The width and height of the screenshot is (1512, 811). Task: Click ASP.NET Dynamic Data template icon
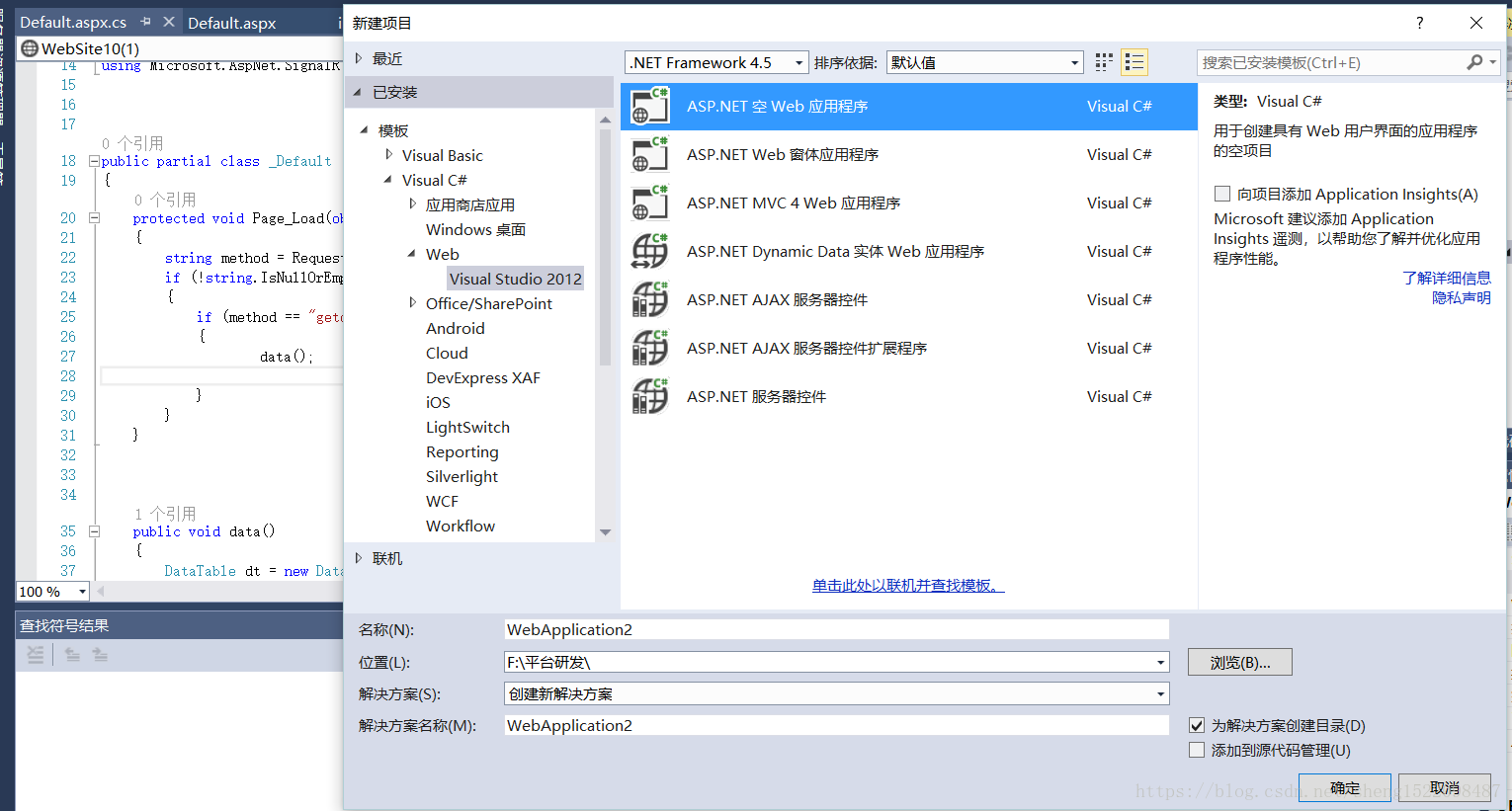(650, 251)
